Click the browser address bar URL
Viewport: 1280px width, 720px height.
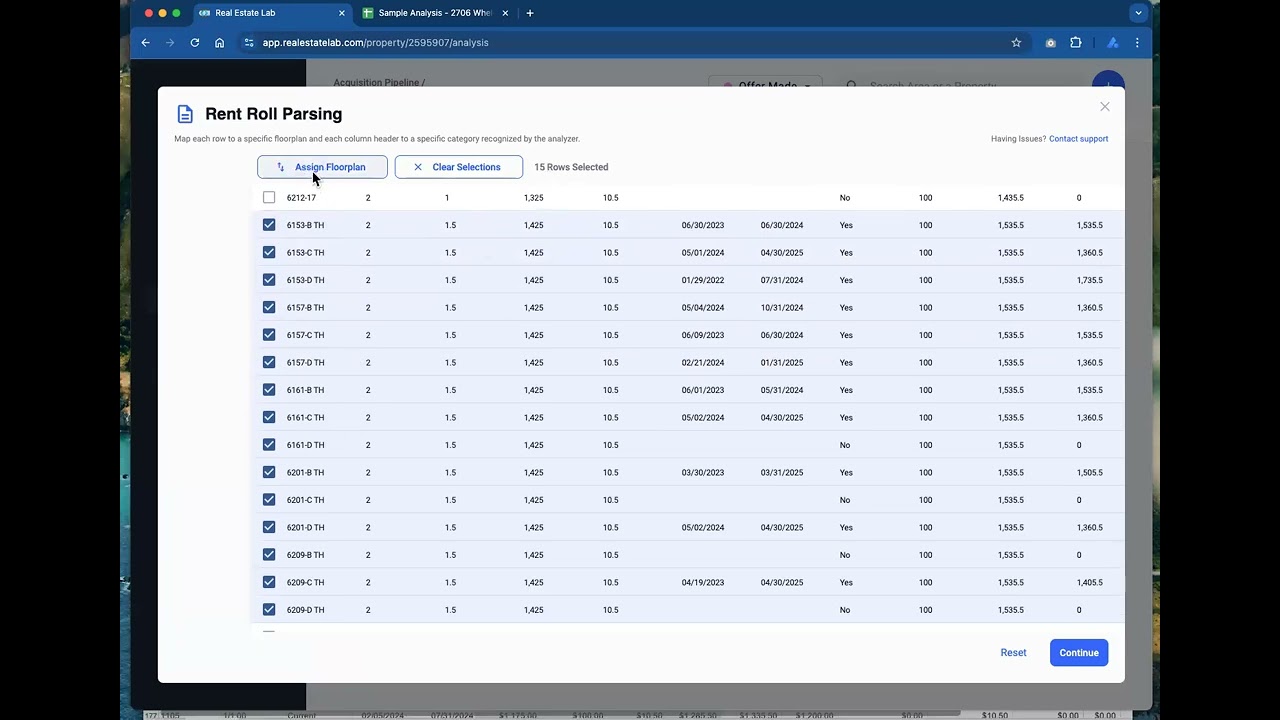pyautogui.click(x=375, y=43)
